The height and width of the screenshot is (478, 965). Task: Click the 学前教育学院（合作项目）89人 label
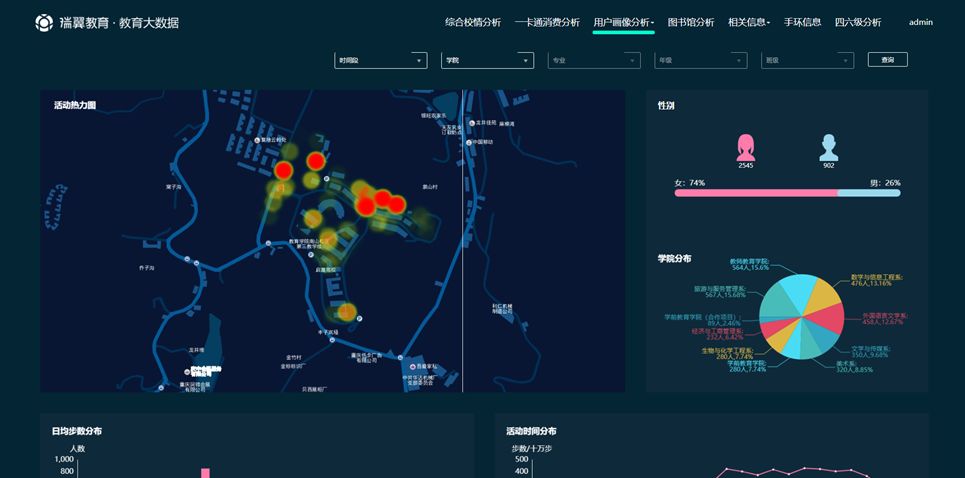point(703,320)
